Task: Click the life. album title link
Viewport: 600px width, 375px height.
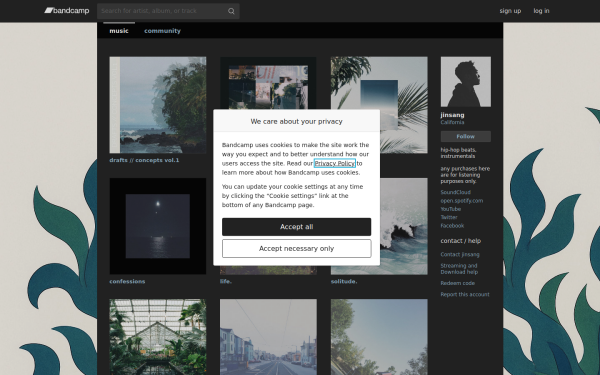Action: point(226,281)
